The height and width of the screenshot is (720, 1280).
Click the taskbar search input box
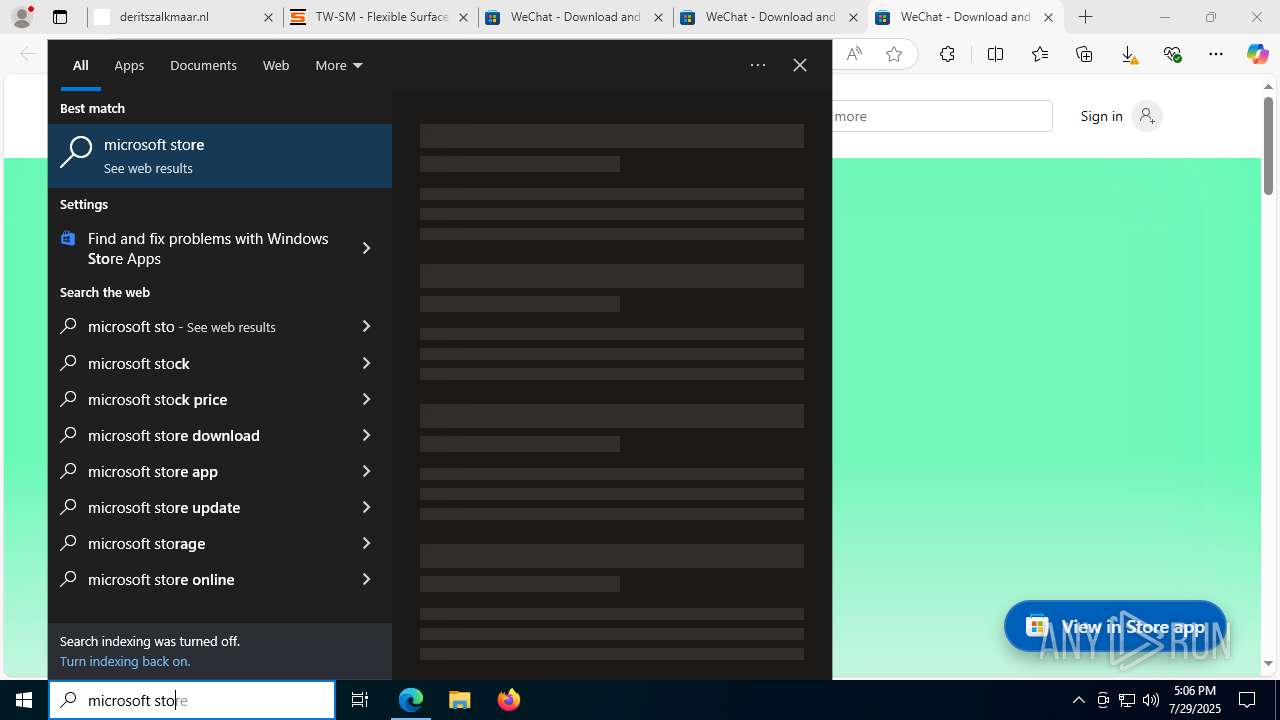(x=192, y=700)
